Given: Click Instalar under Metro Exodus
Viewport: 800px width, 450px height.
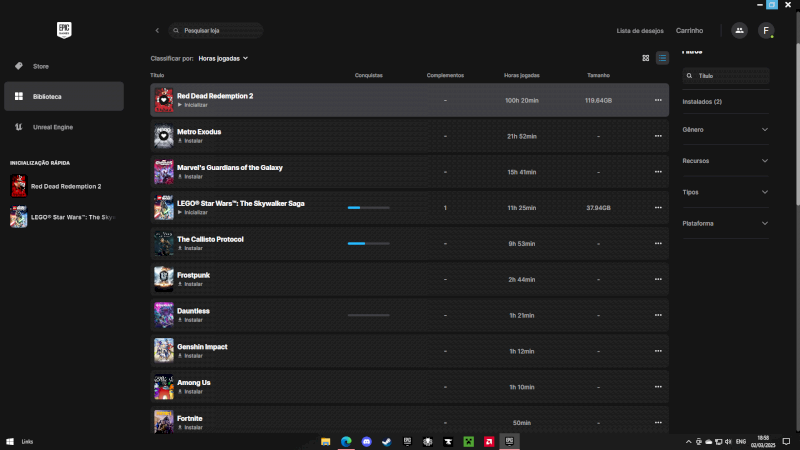Looking at the screenshot, I should click(x=190, y=141).
